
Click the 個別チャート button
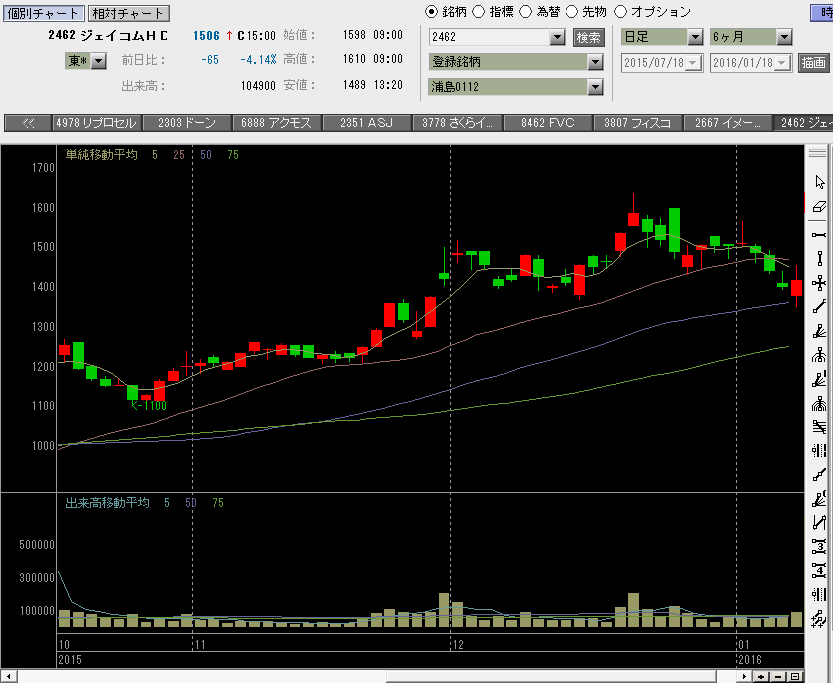43,13
